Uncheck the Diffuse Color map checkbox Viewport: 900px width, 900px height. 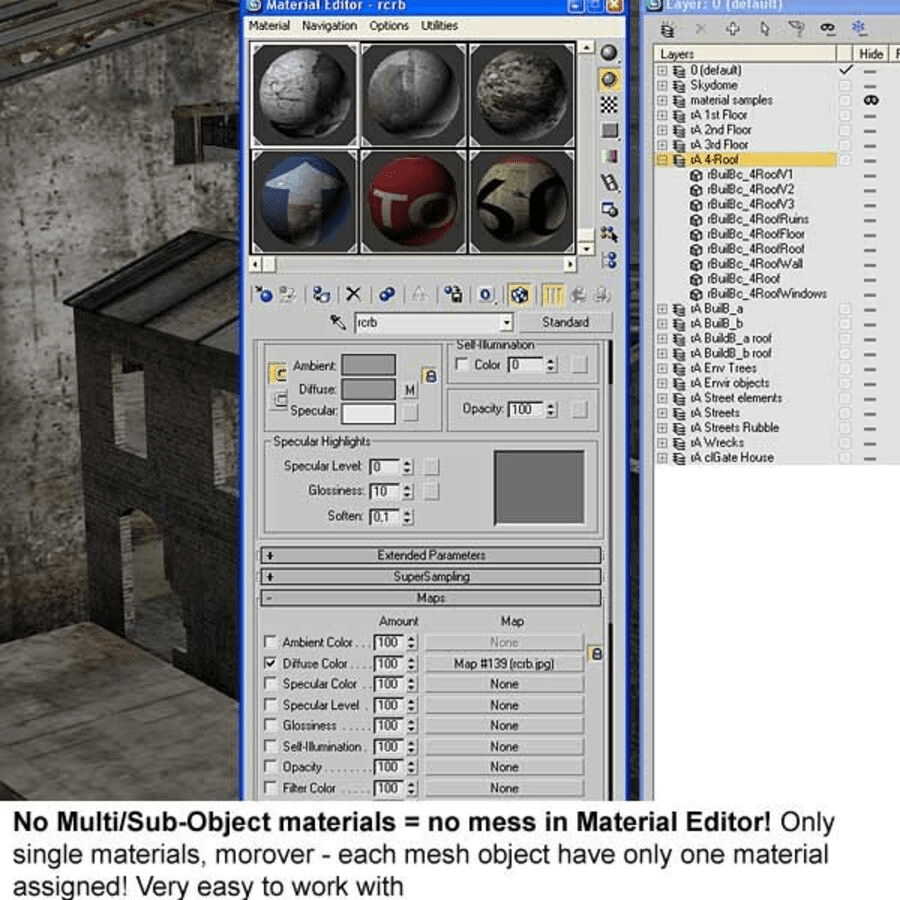coord(270,663)
